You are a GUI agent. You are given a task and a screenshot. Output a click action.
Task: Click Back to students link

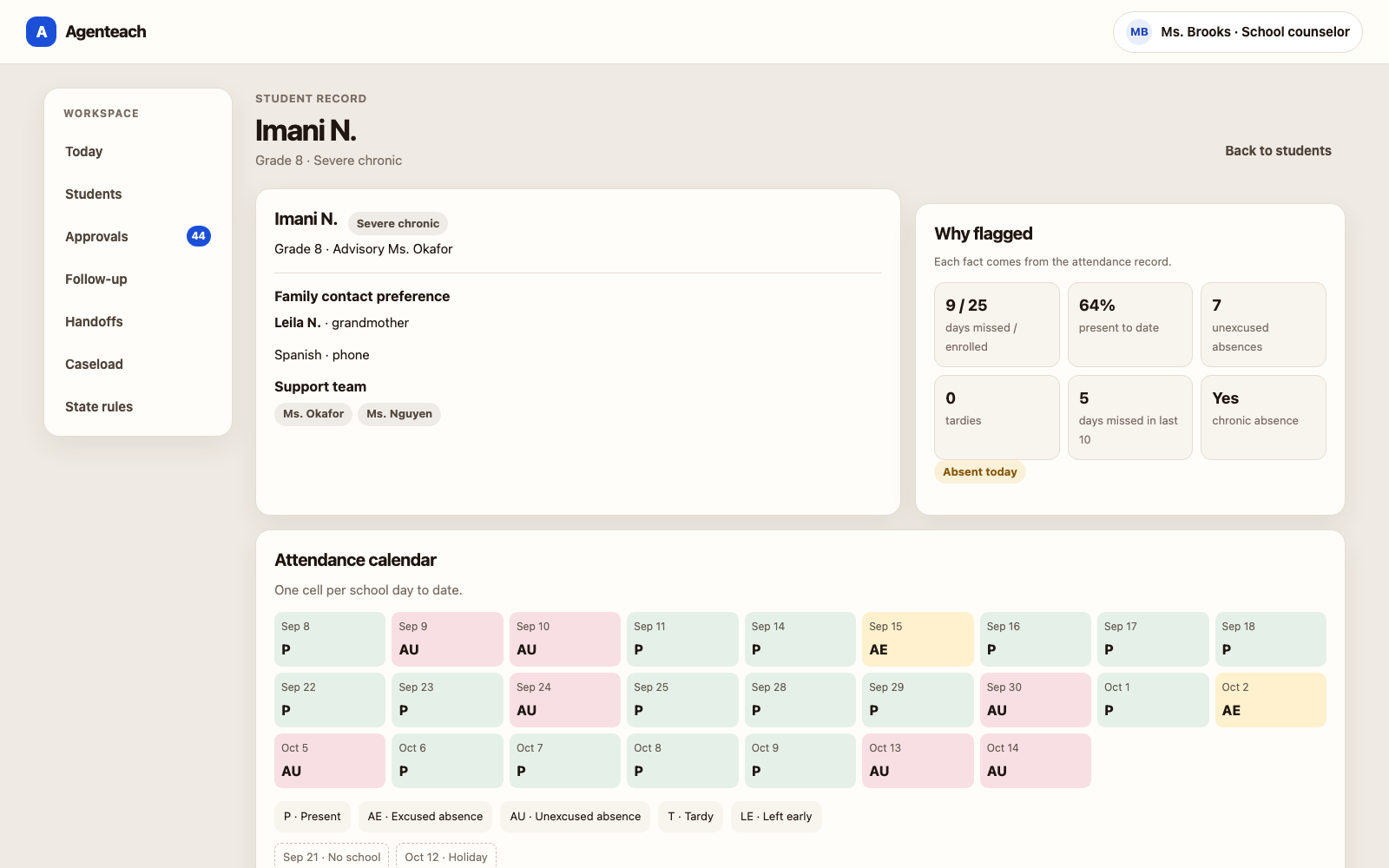1278,151
